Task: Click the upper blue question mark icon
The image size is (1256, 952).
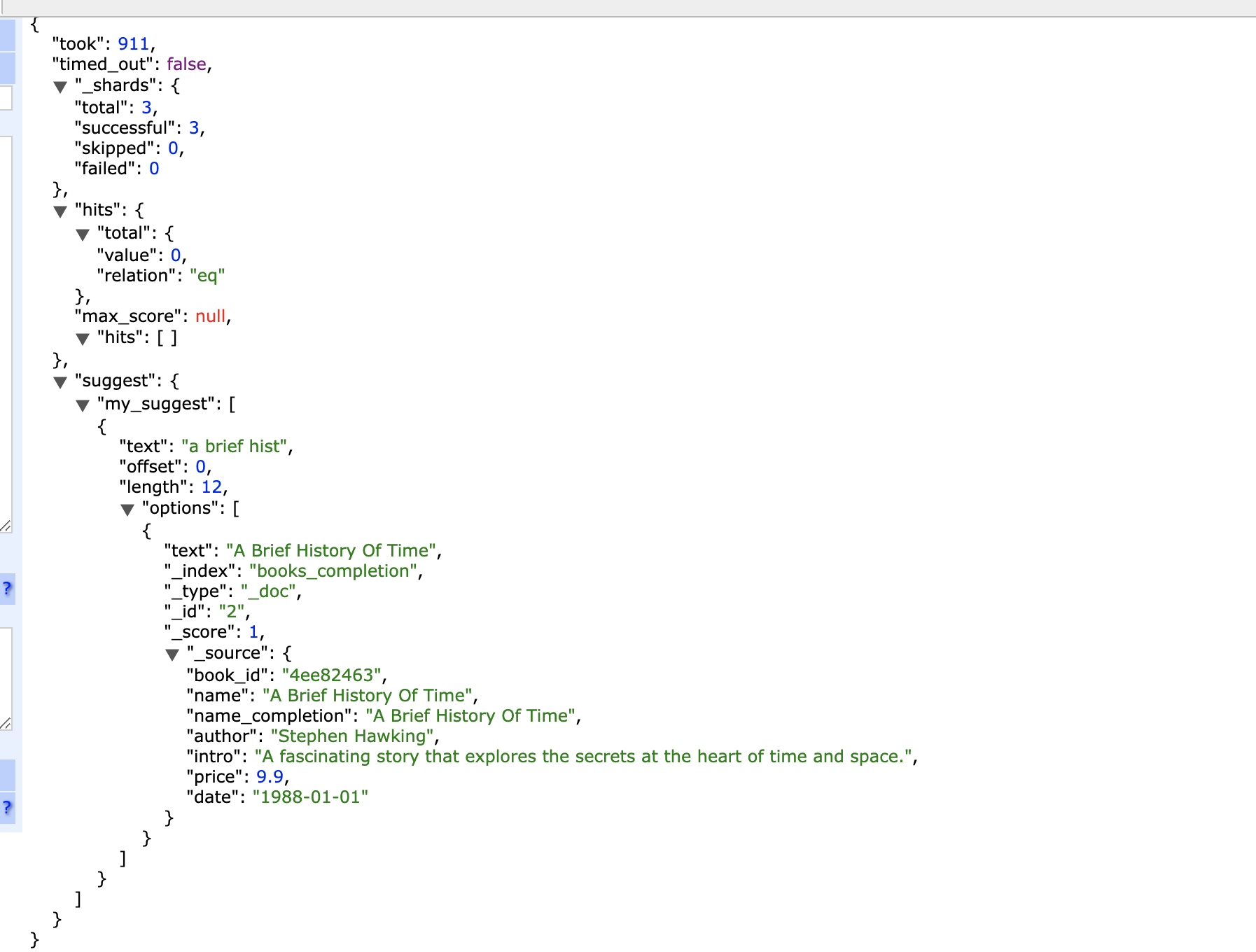Action: (x=7, y=588)
